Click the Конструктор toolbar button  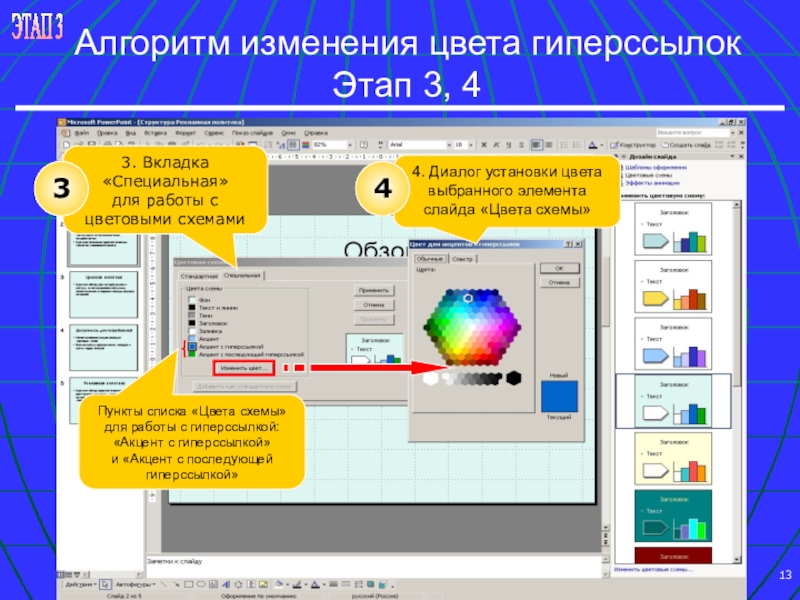633,145
